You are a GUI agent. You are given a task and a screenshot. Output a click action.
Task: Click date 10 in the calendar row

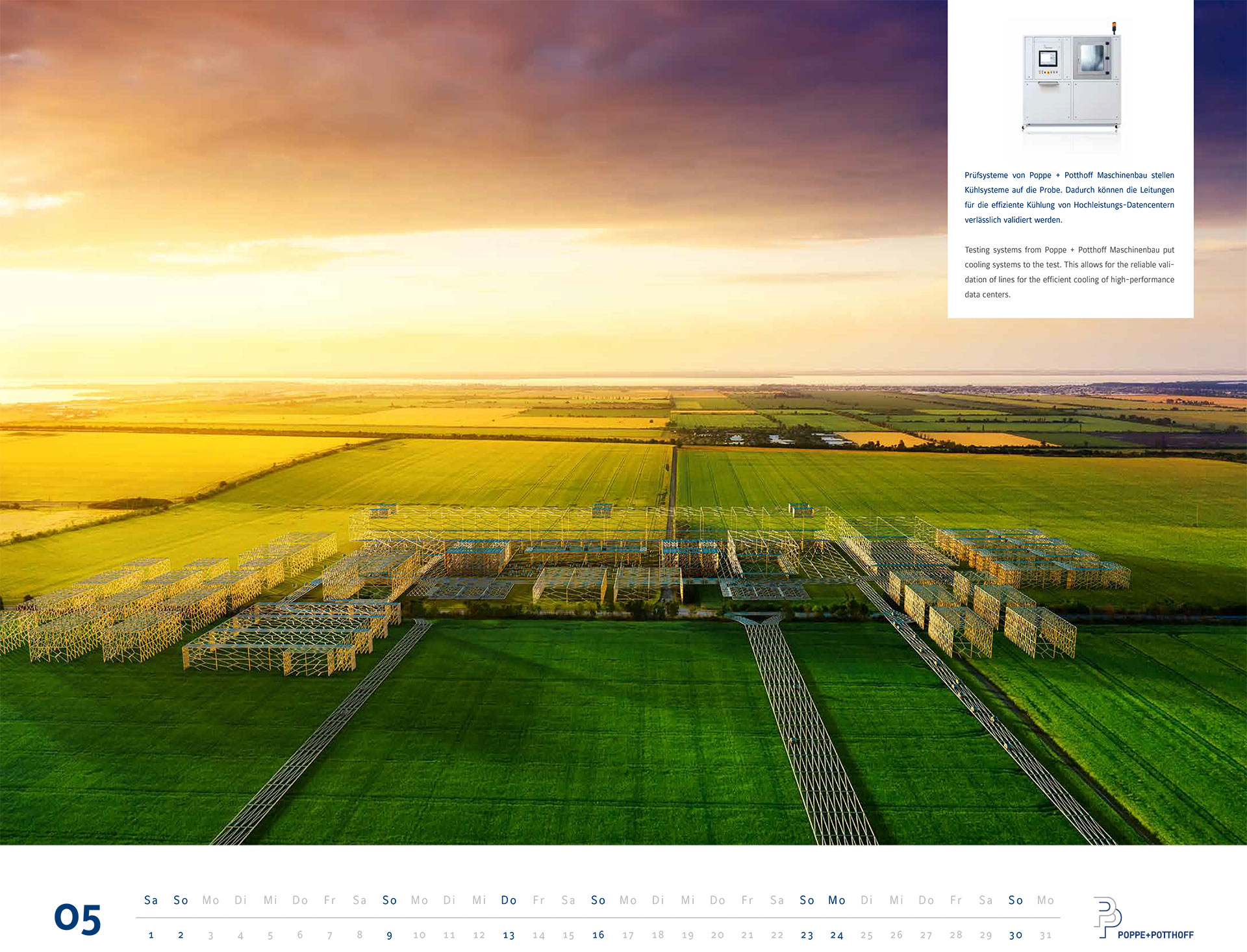[x=420, y=935]
